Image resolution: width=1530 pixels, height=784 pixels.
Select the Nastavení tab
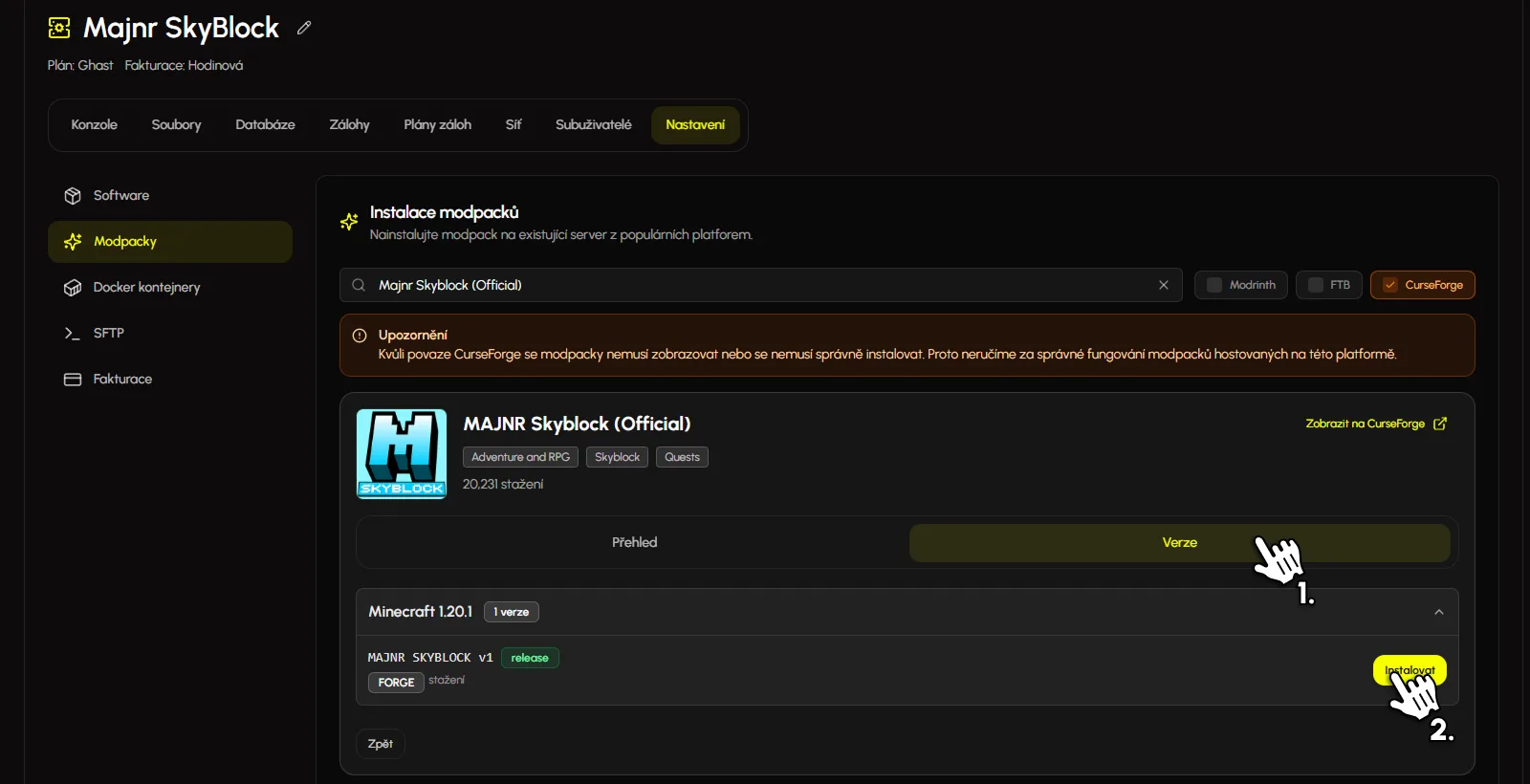(x=695, y=125)
